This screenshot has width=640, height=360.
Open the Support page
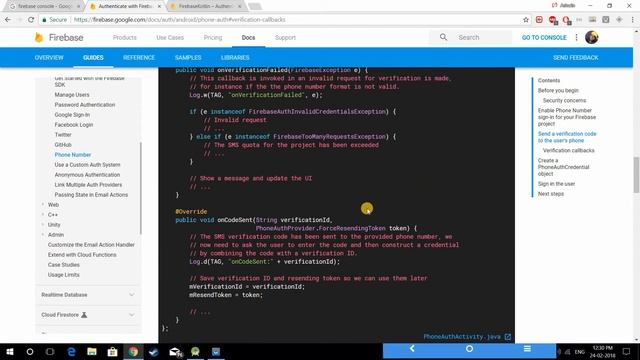285,38
